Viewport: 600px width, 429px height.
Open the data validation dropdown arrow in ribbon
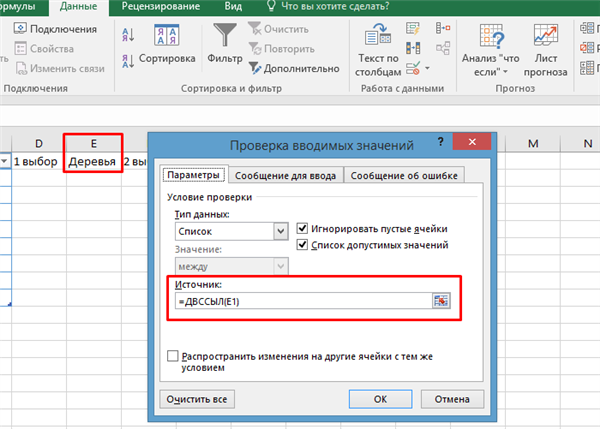(427, 69)
